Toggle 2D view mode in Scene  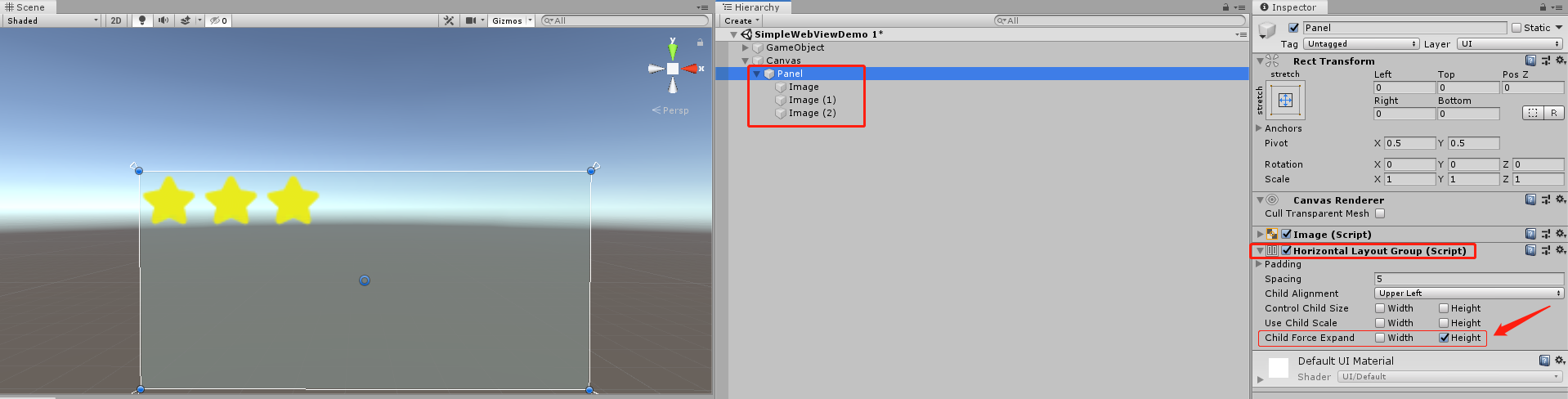pos(116,20)
